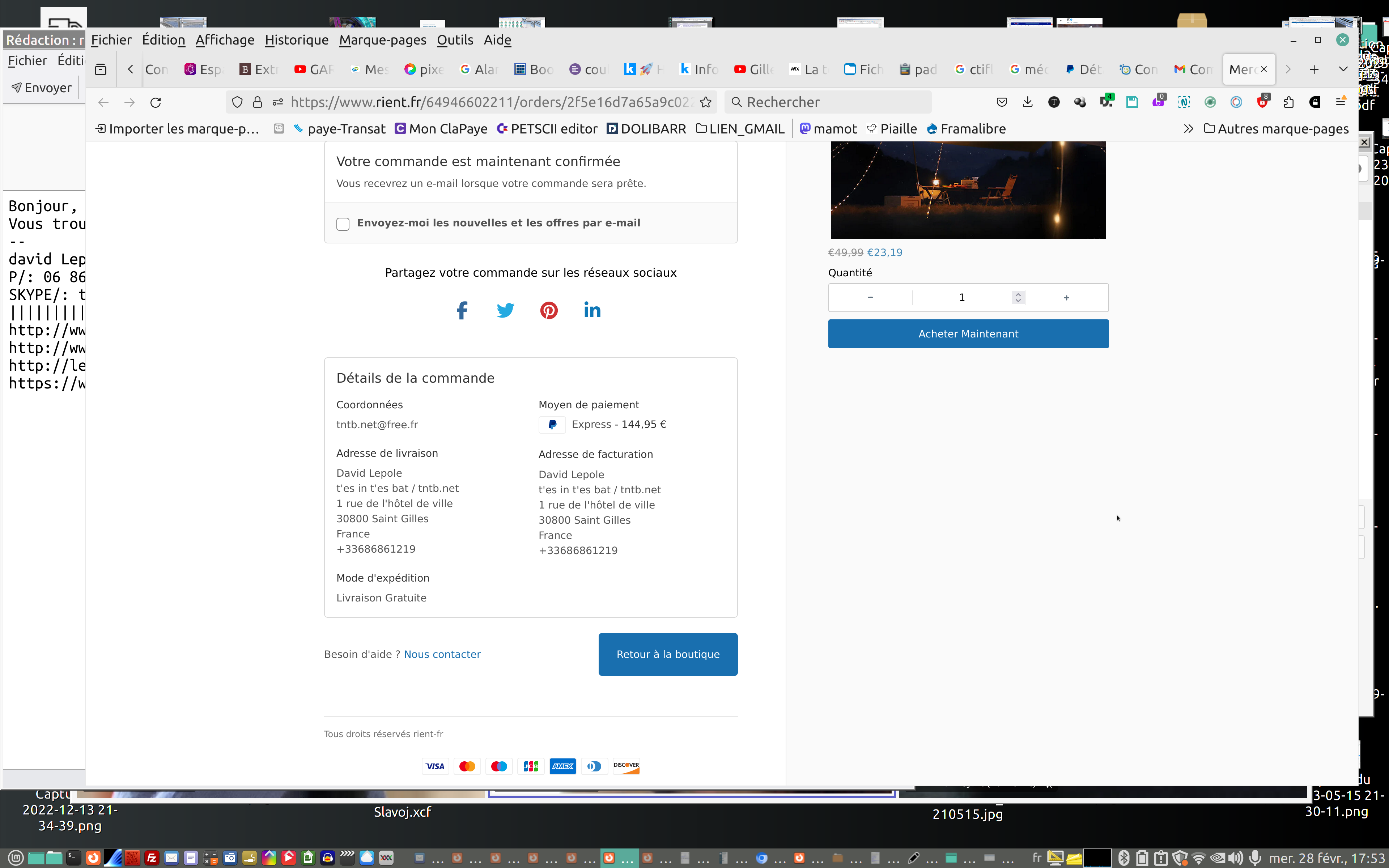Follow the Nous contacter link
The height and width of the screenshot is (868, 1389).
(x=442, y=655)
